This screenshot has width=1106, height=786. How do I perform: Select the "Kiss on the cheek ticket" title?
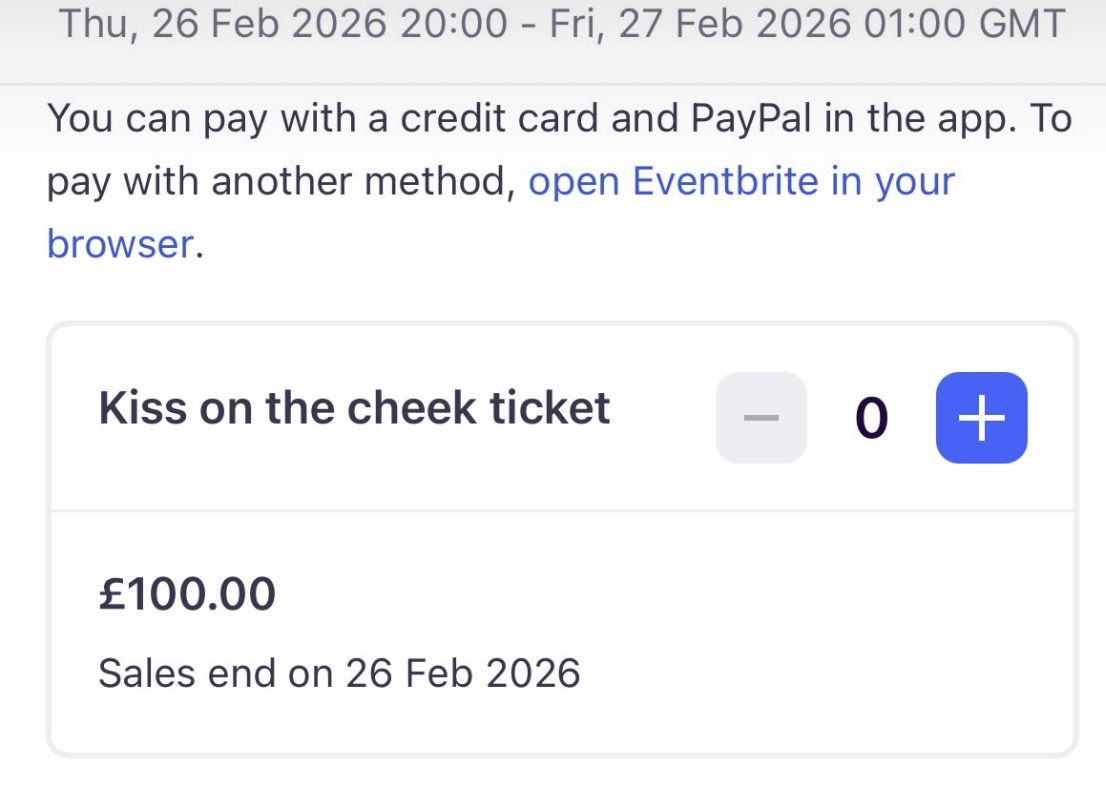354,408
